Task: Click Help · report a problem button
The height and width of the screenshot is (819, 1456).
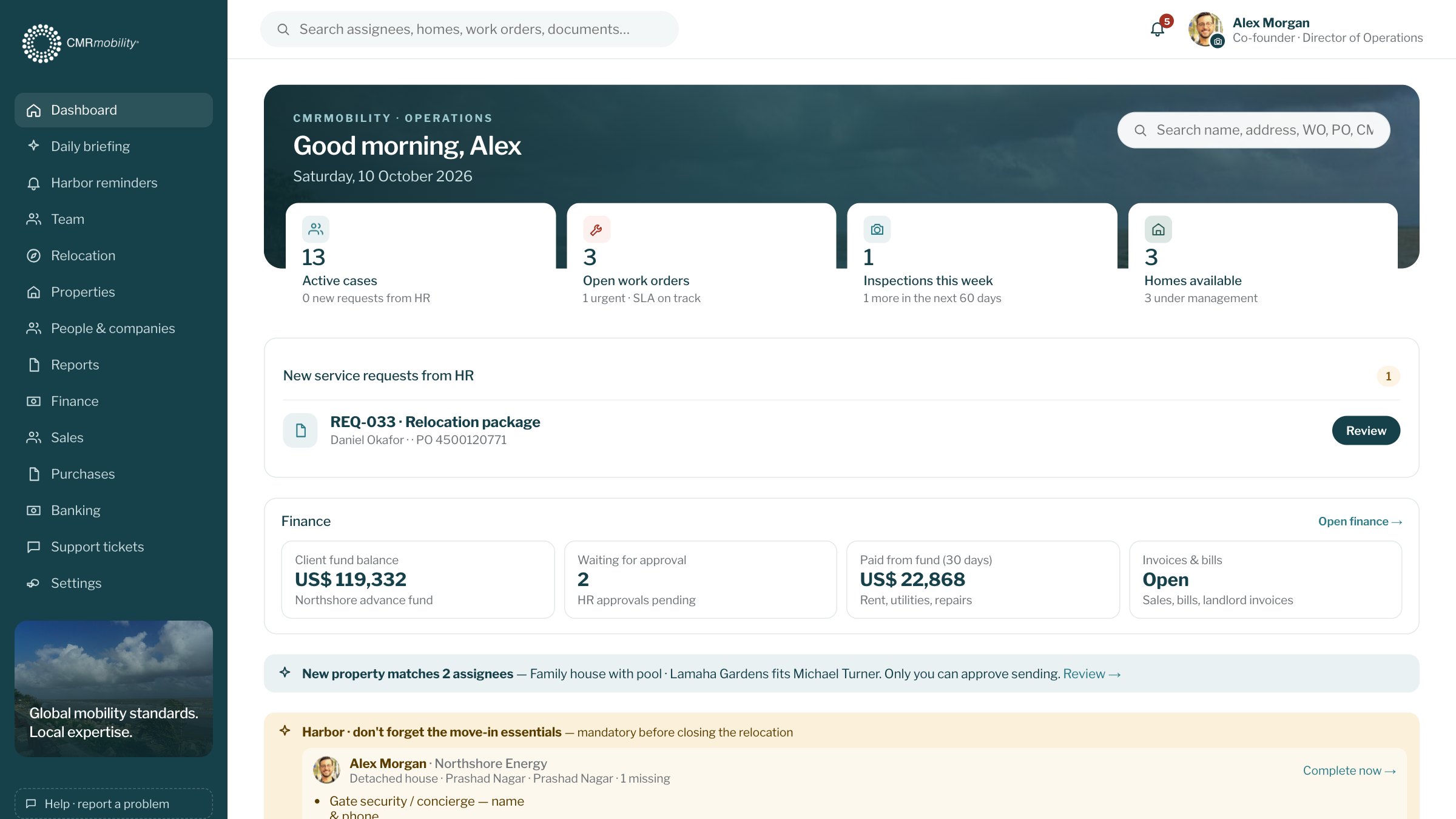Action: coord(113,803)
